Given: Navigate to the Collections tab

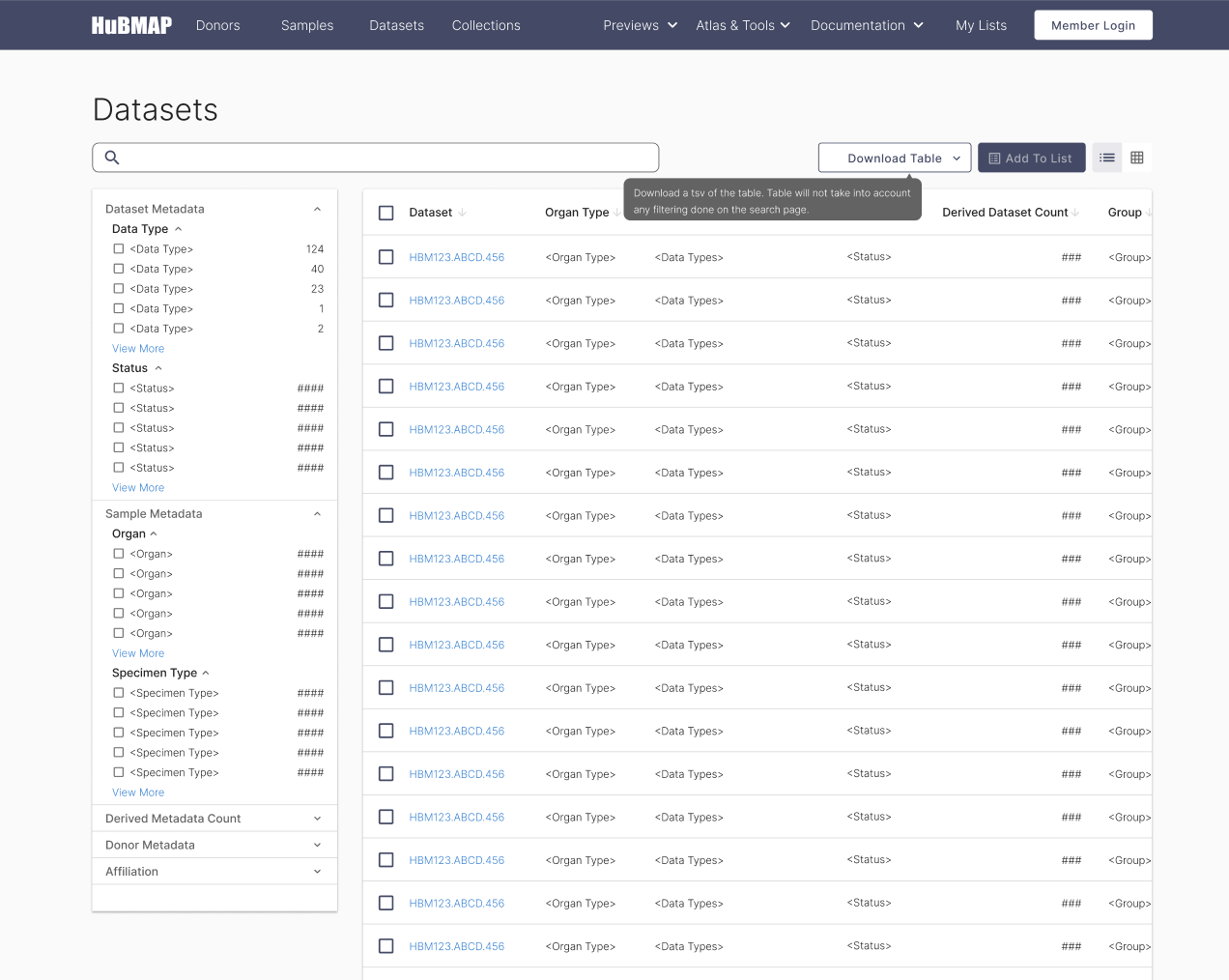Looking at the screenshot, I should (485, 25).
